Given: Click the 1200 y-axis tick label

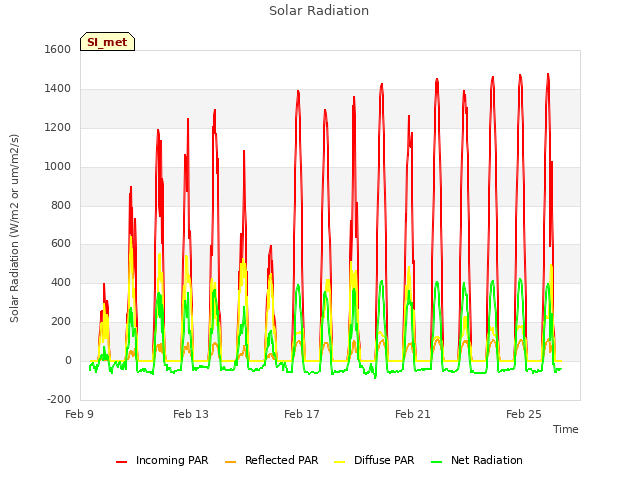Looking at the screenshot, I should (x=58, y=128).
